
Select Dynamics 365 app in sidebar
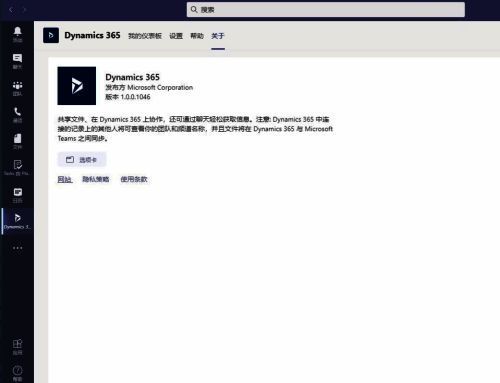coord(17,221)
